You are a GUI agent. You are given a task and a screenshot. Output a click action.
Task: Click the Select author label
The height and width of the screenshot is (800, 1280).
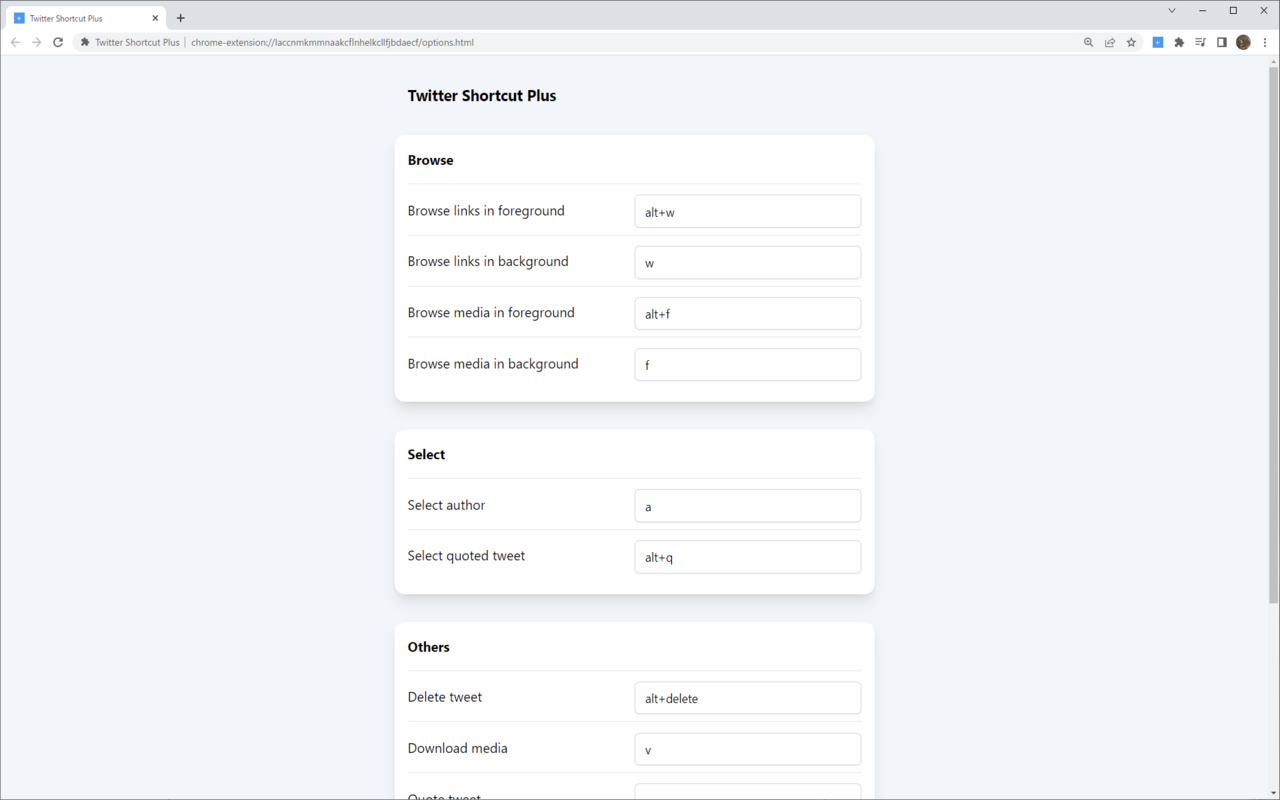[x=446, y=505]
